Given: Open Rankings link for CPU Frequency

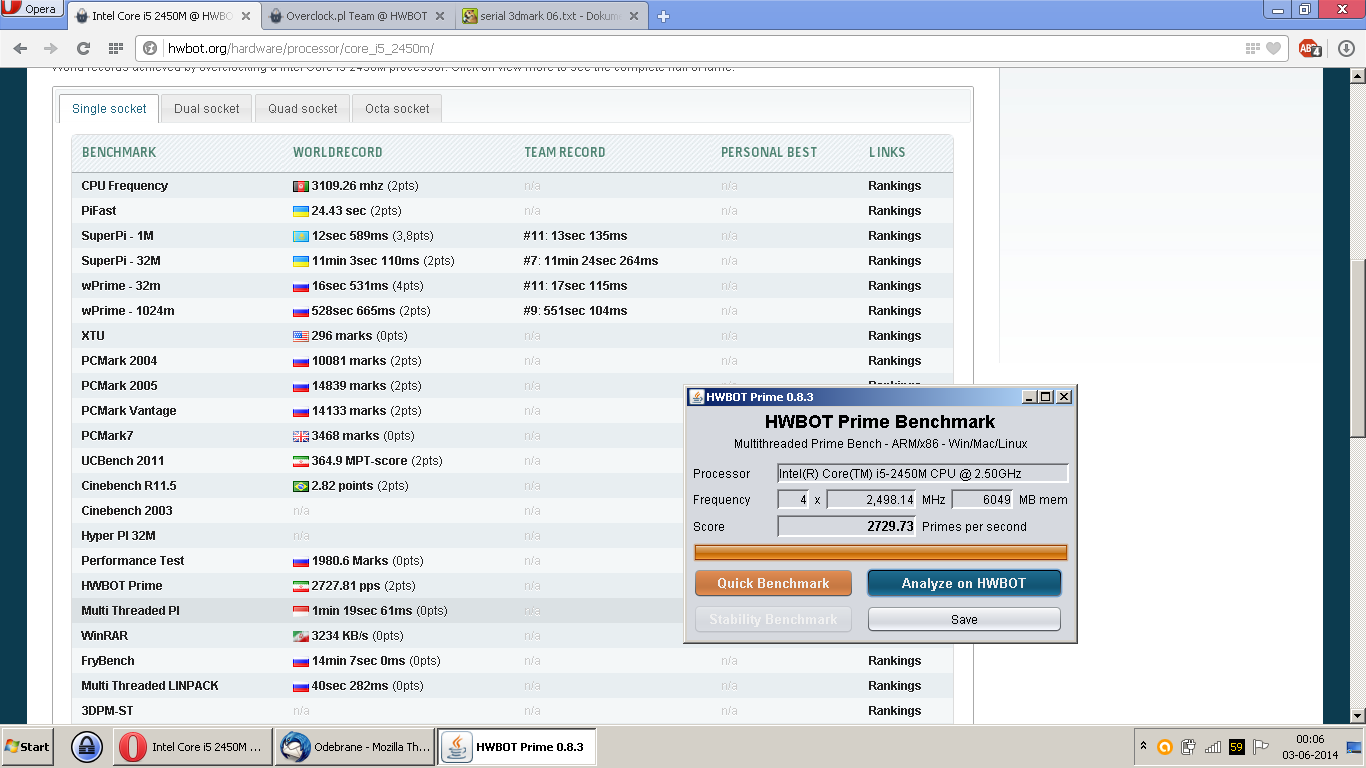Looking at the screenshot, I should click(894, 186).
